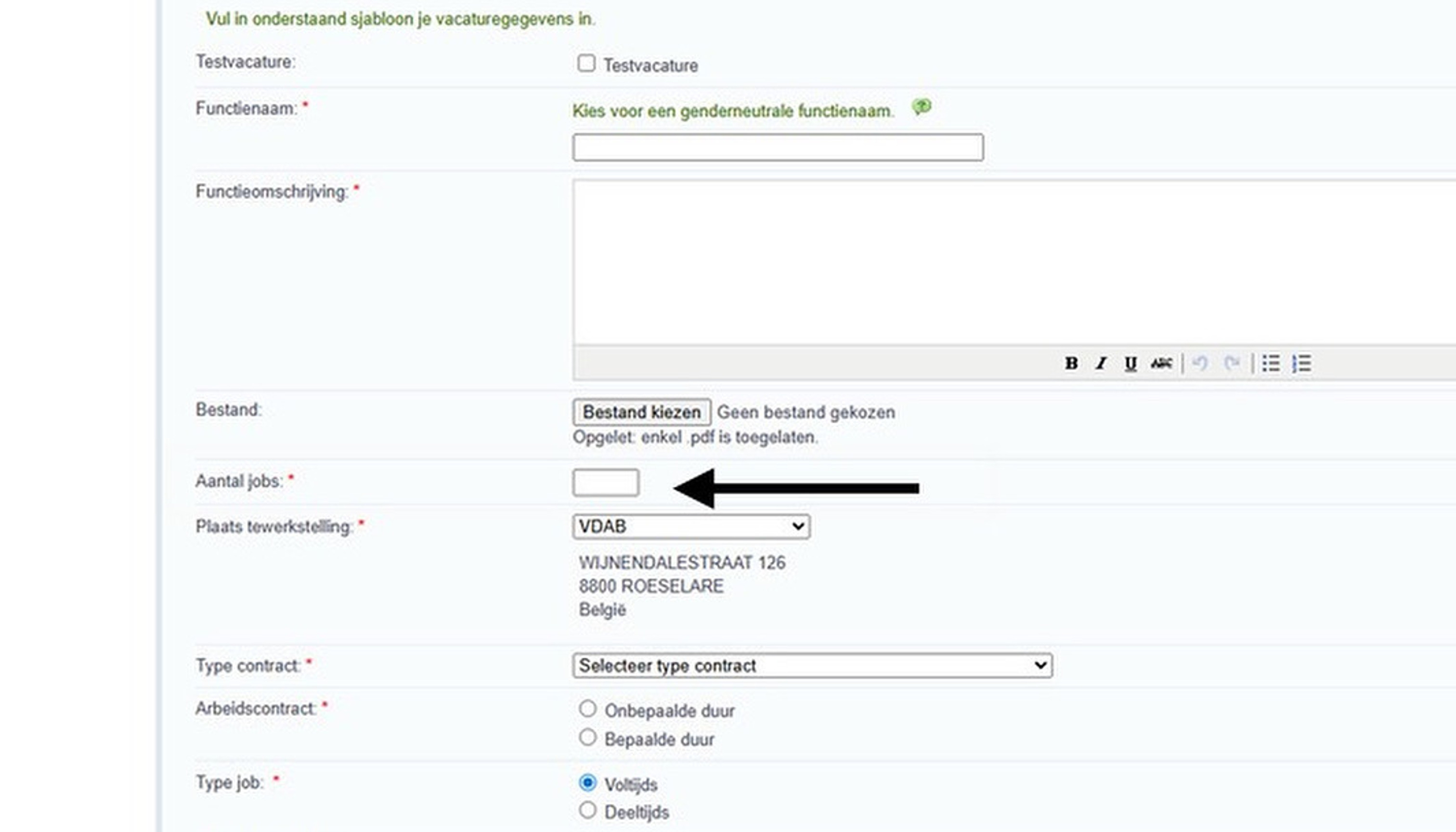Apply strikethrough with the ABC icon
This screenshot has width=1456, height=832.
pyautogui.click(x=1161, y=364)
